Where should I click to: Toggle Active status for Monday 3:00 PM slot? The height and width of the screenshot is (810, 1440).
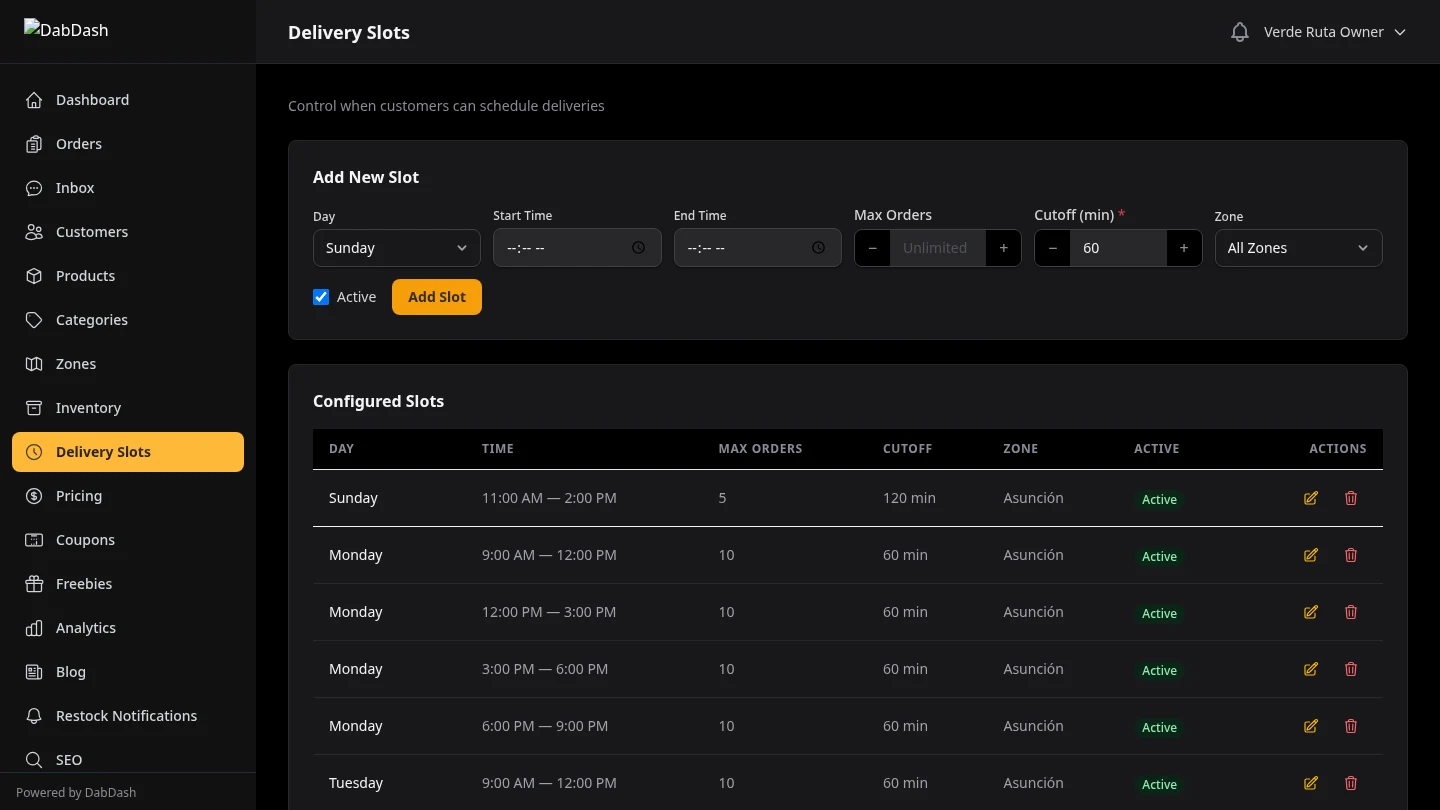coord(1159,670)
